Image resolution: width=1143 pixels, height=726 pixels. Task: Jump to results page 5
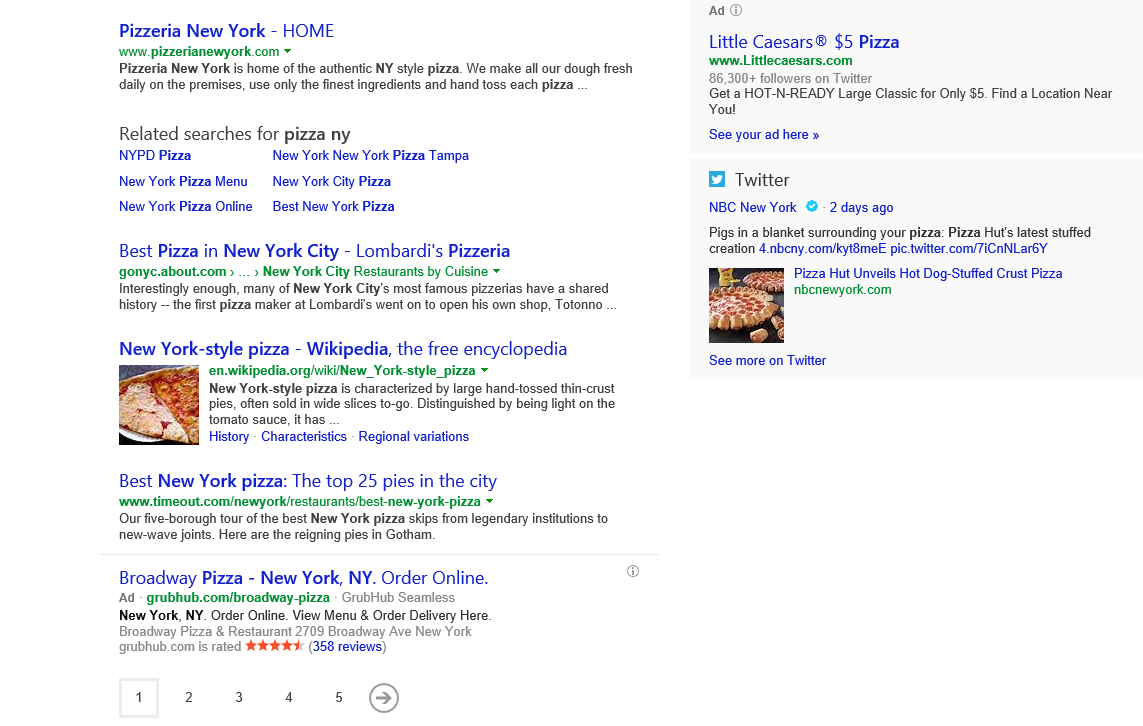coord(339,697)
